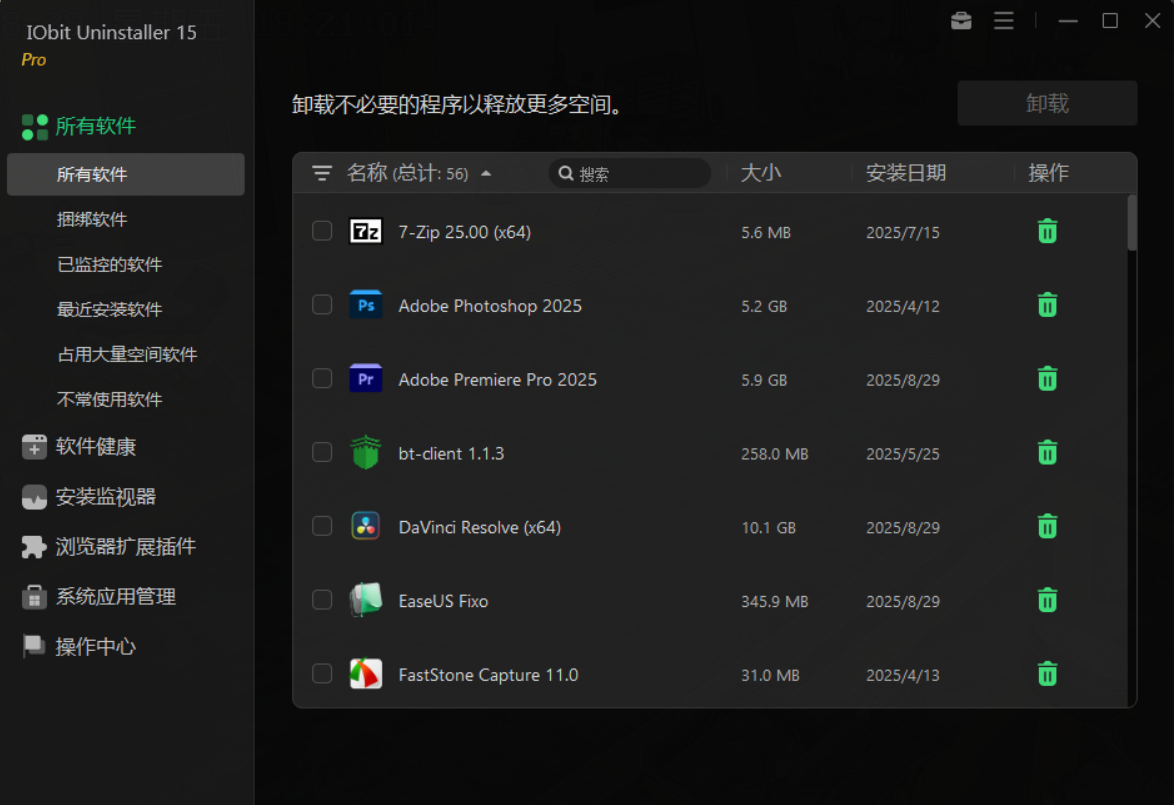Sort by the 名称 column header
The width and height of the screenshot is (1174, 805).
click(367, 173)
